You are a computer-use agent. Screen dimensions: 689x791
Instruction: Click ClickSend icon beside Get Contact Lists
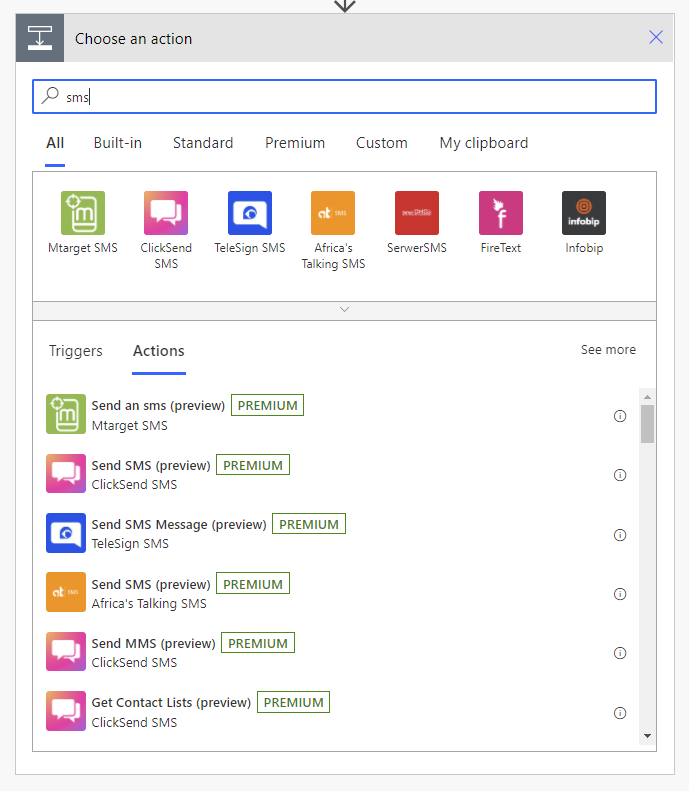(66, 711)
